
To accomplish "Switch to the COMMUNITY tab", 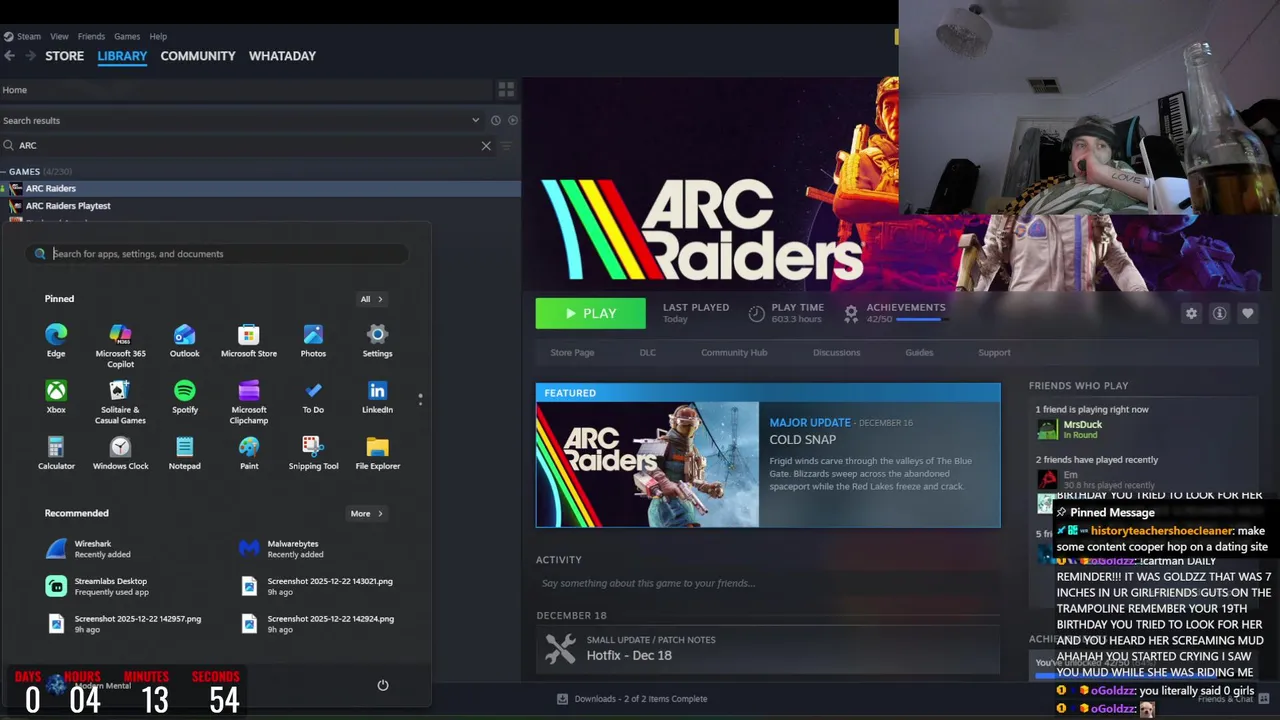I will [x=198, y=56].
